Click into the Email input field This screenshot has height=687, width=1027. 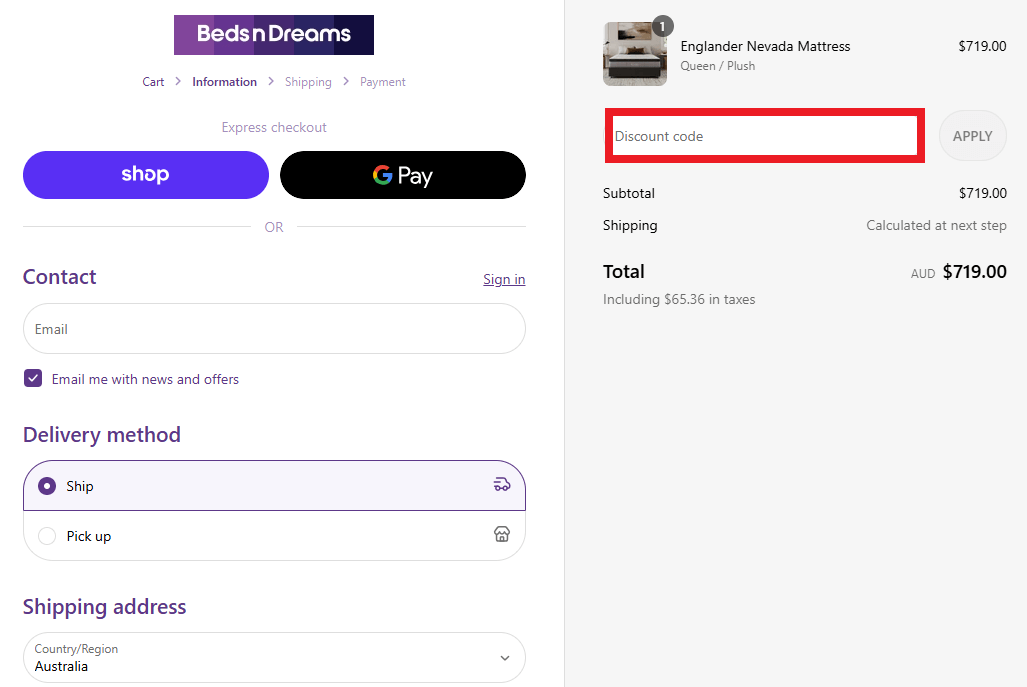click(x=274, y=329)
